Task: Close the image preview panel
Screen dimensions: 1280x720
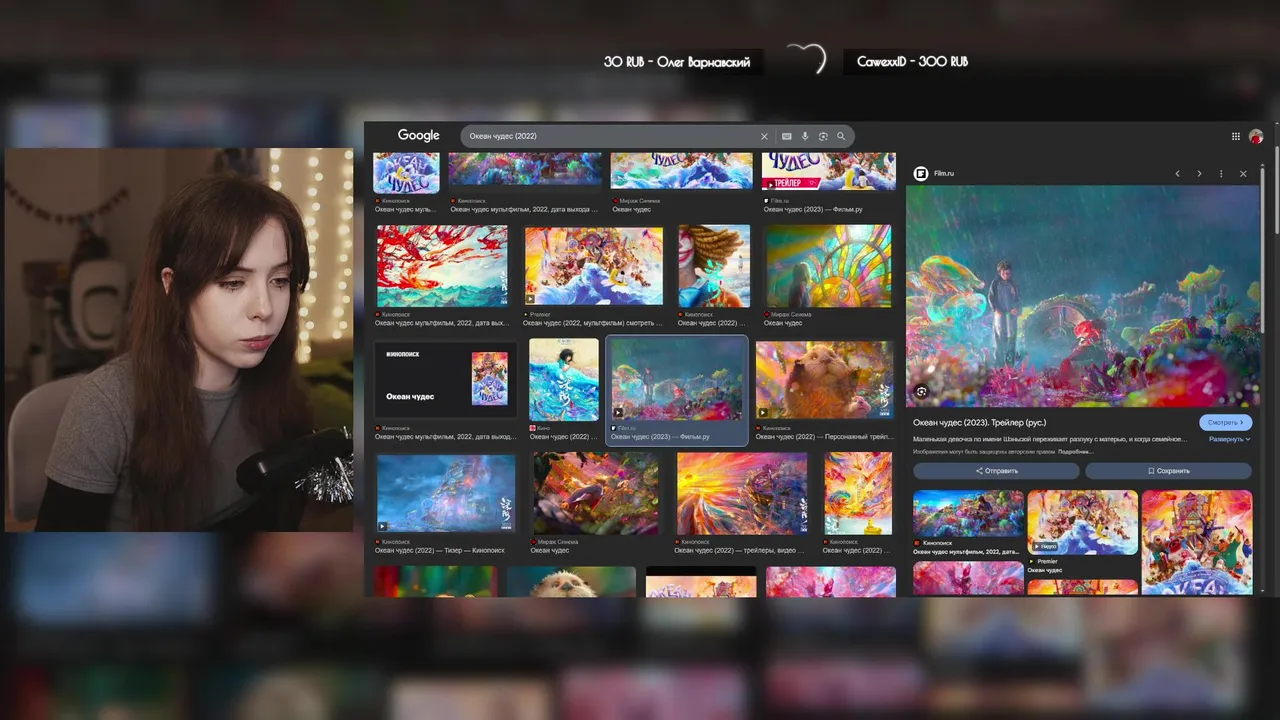Action: [1243, 174]
